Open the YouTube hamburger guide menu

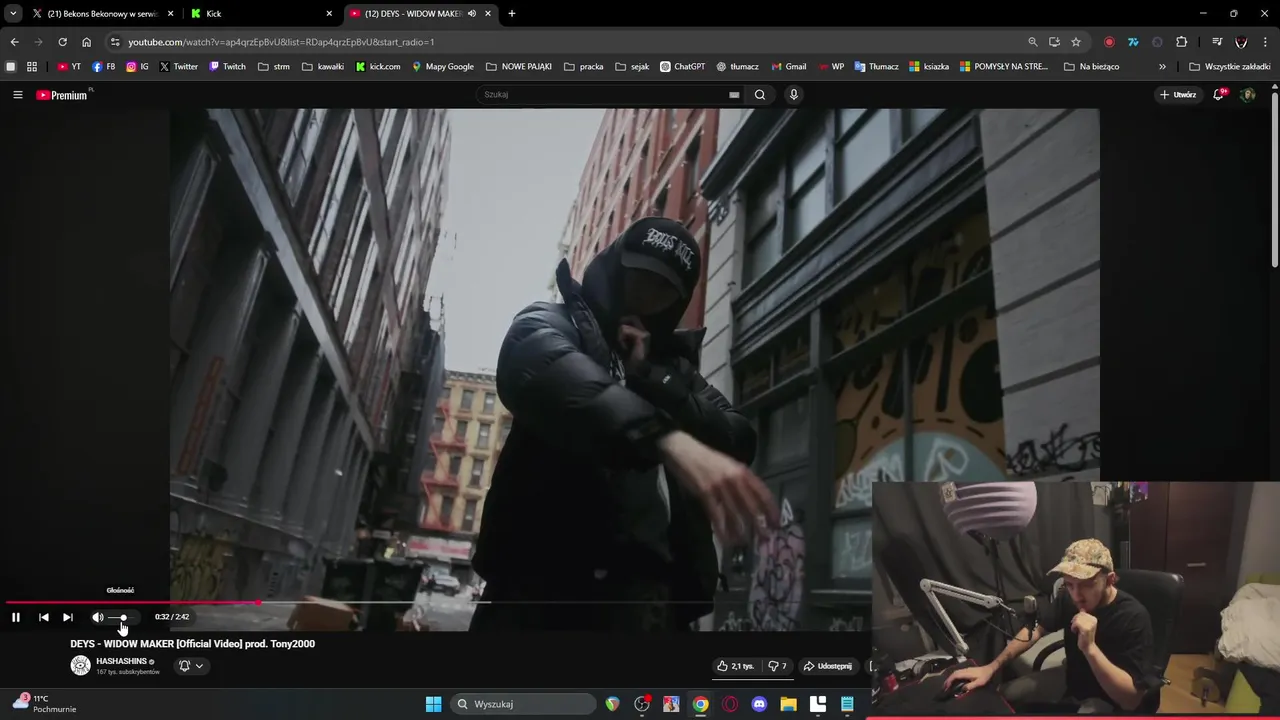[x=17, y=94]
